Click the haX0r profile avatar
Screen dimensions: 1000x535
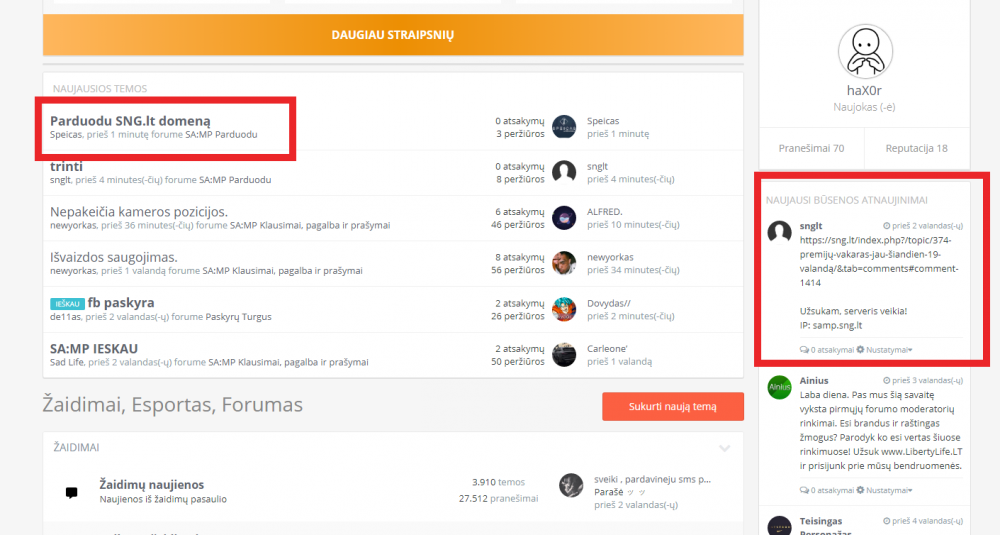pyautogui.click(x=865, y=52)
